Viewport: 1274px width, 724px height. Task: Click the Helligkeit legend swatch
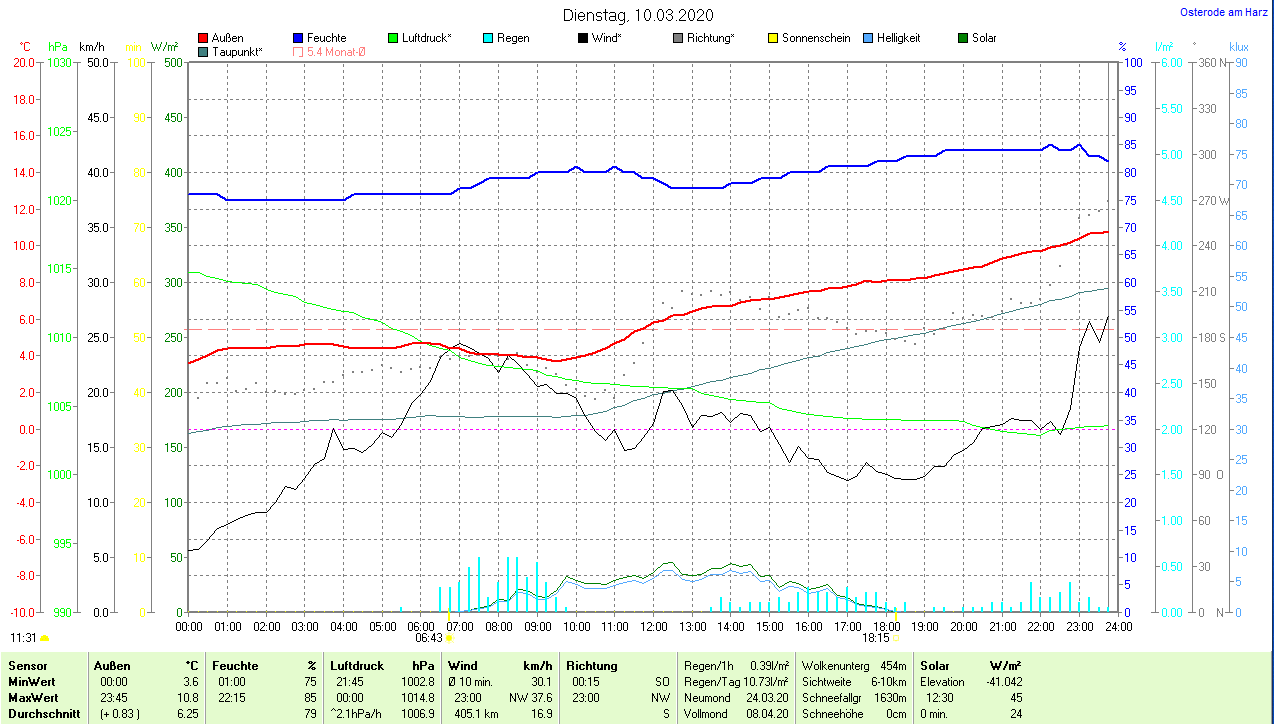[x=868, y=38]
